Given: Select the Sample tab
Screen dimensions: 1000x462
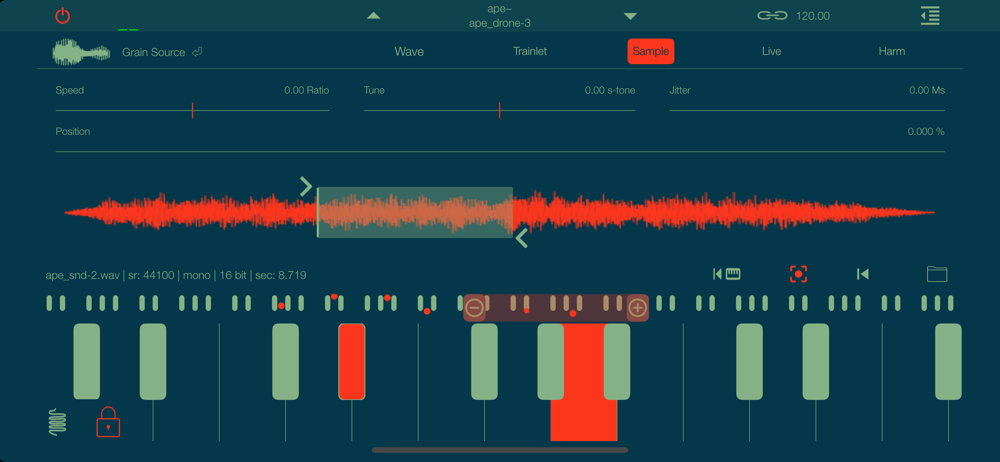Looking at the screenshot, I should point(651,52).
